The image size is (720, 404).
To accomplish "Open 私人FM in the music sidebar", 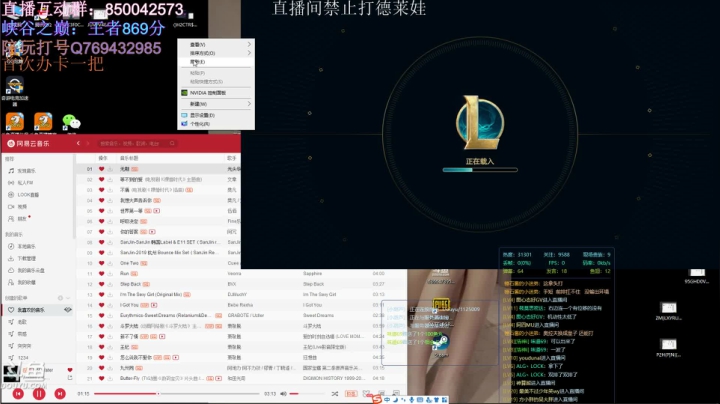I will coord(25,183).
